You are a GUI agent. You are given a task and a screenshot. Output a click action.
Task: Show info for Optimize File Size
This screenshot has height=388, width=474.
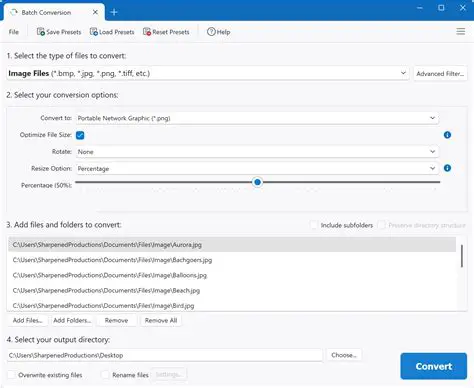pyautogui.click(x=447, y=135)
